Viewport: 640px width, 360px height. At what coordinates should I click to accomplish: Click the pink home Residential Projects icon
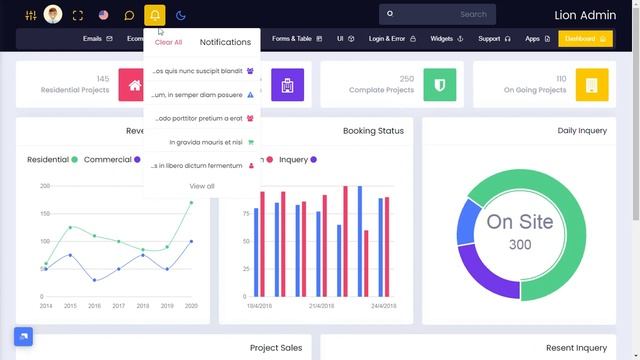coord(131,85)
